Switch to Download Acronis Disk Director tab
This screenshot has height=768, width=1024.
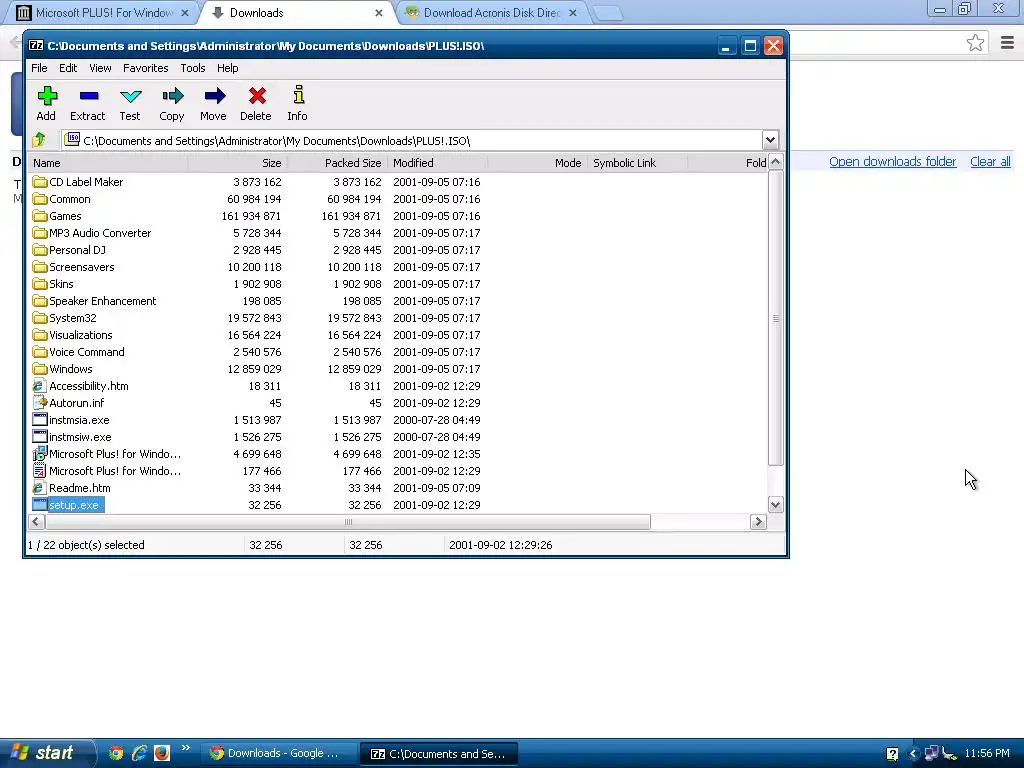(x=491, y=12)
